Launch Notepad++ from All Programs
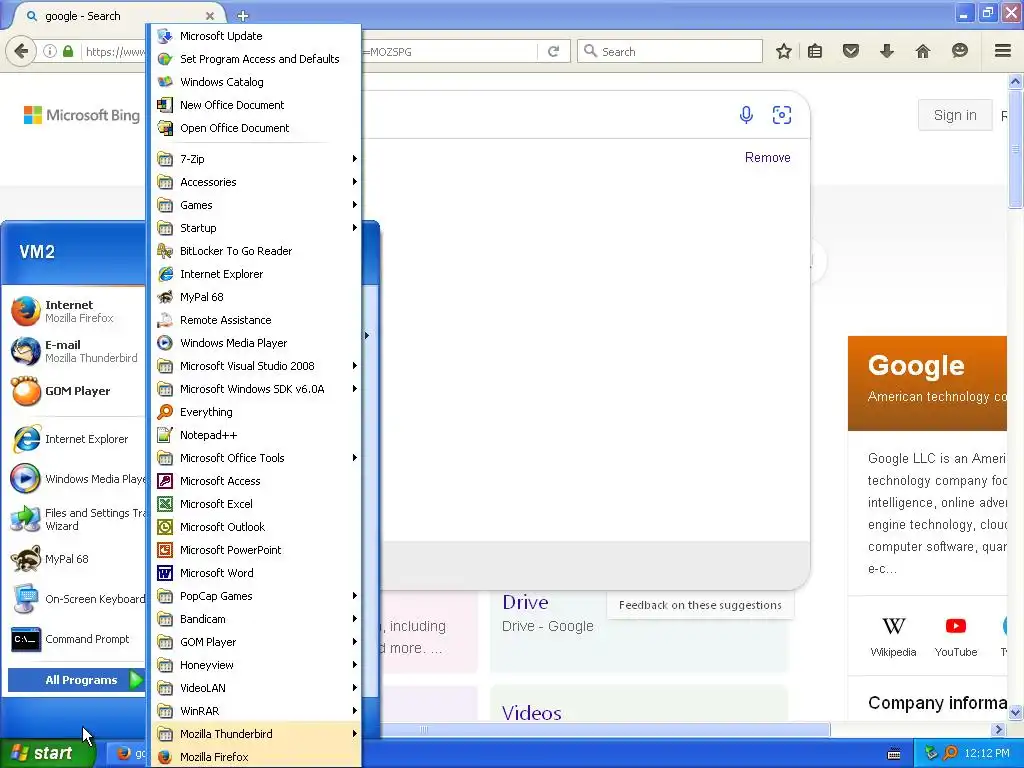Screen dimensions: 1024x768 pos(256,435)
